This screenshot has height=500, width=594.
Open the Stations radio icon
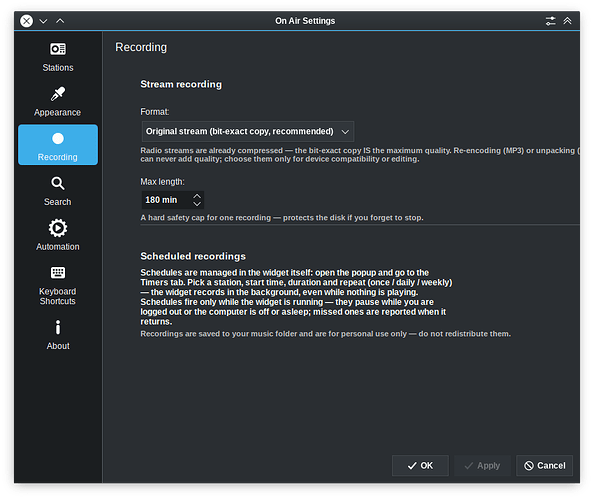coord(58,49)
